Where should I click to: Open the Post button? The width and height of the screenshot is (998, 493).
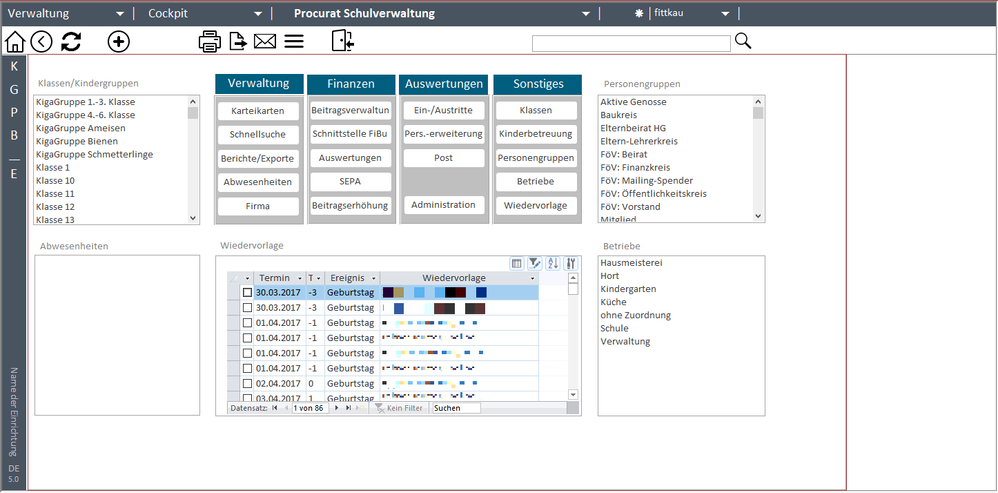tap(444, 158)
